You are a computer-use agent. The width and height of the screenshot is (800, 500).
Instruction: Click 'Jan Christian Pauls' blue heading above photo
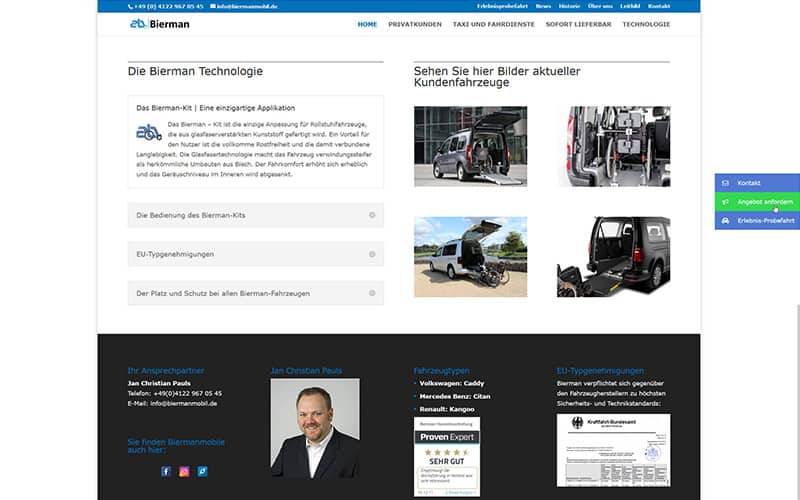pos(306,371)
